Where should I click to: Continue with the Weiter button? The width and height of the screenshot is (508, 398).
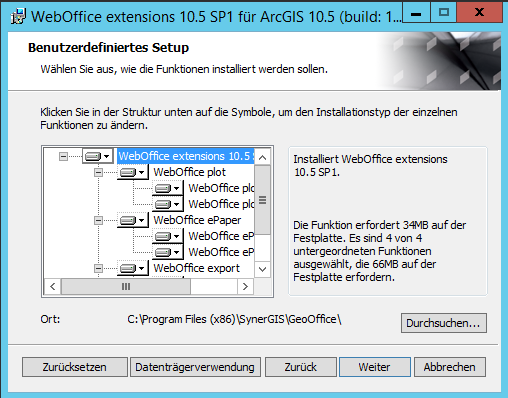click(375, 367)
